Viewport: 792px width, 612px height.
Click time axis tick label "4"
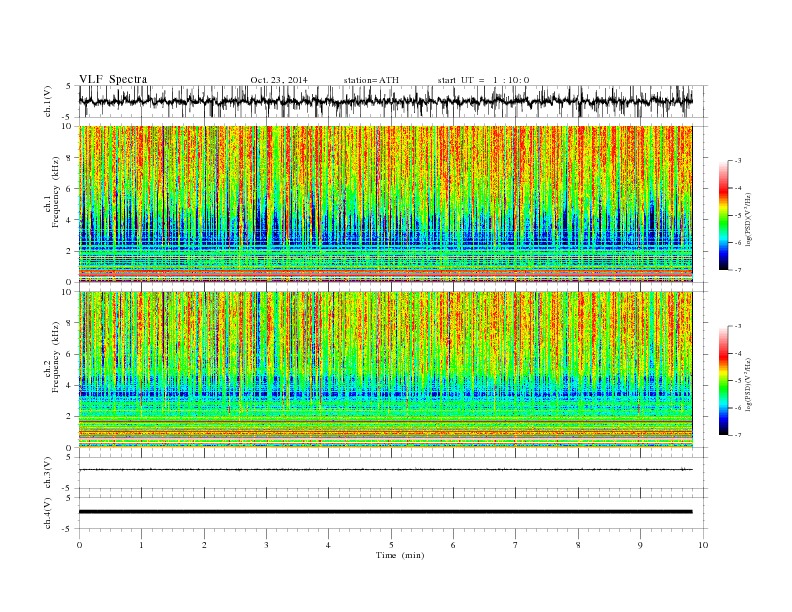(x=328, y=545)
